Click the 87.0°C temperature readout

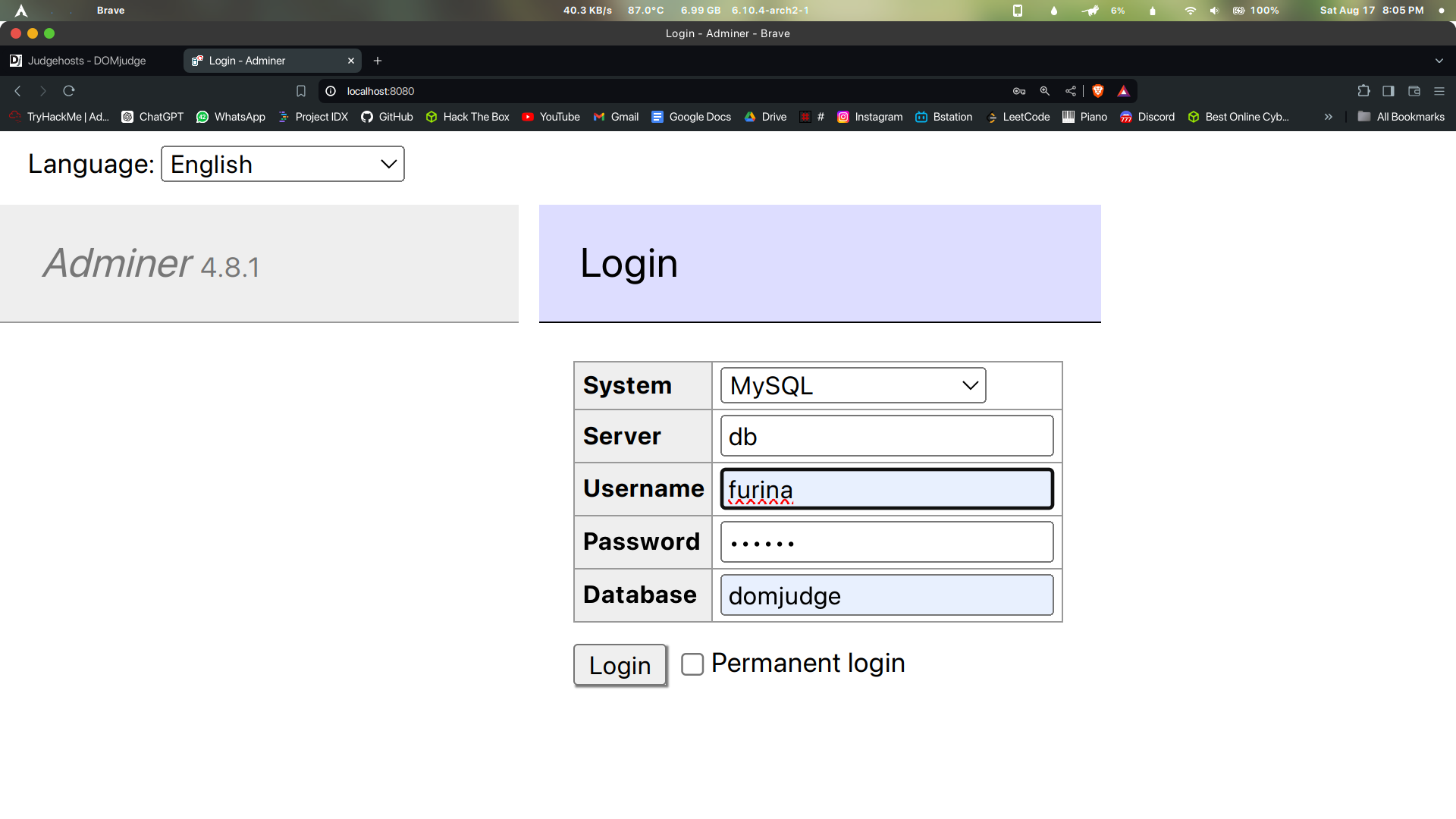[646, 11]
